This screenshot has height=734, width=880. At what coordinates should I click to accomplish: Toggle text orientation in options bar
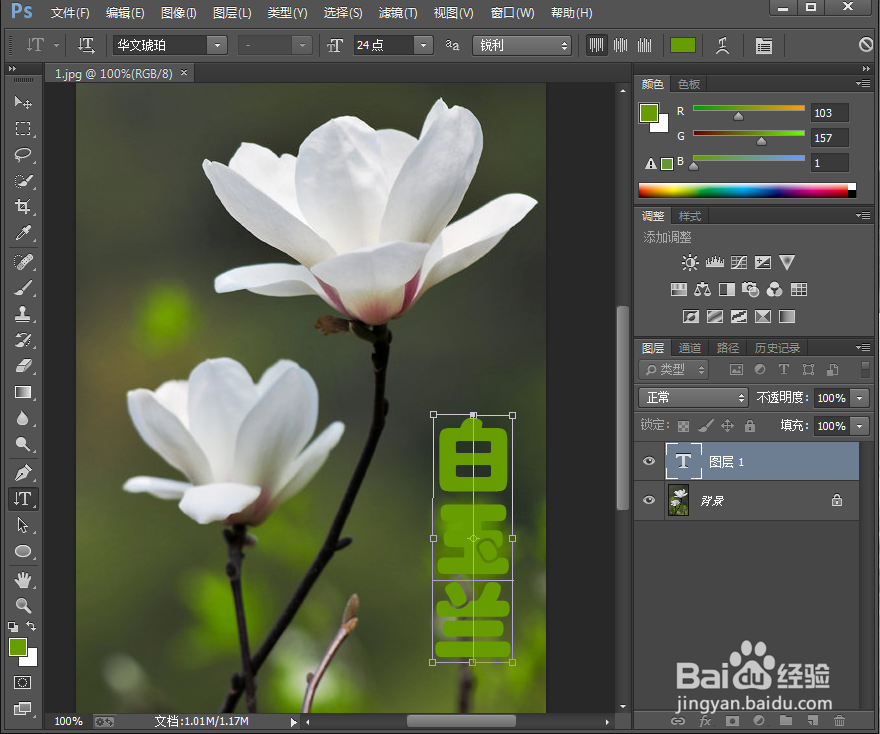86,45
